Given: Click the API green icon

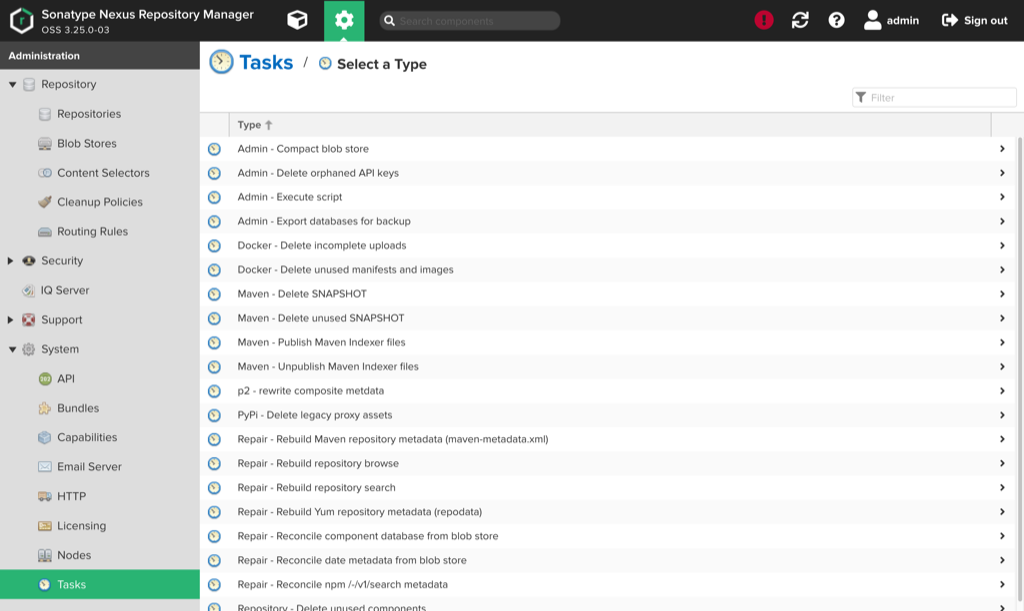Looking at the screenshot, I should coord(44,379).
